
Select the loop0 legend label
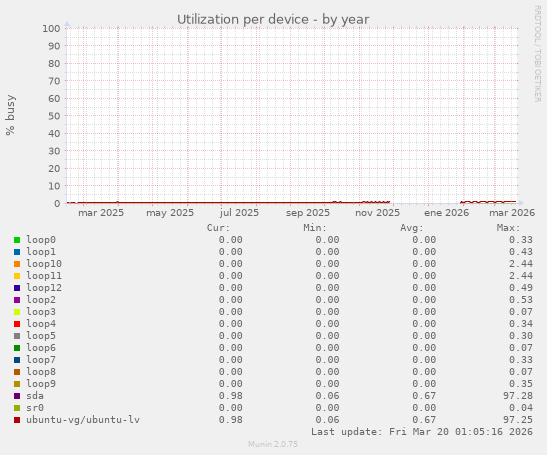(x=41, y=240)
